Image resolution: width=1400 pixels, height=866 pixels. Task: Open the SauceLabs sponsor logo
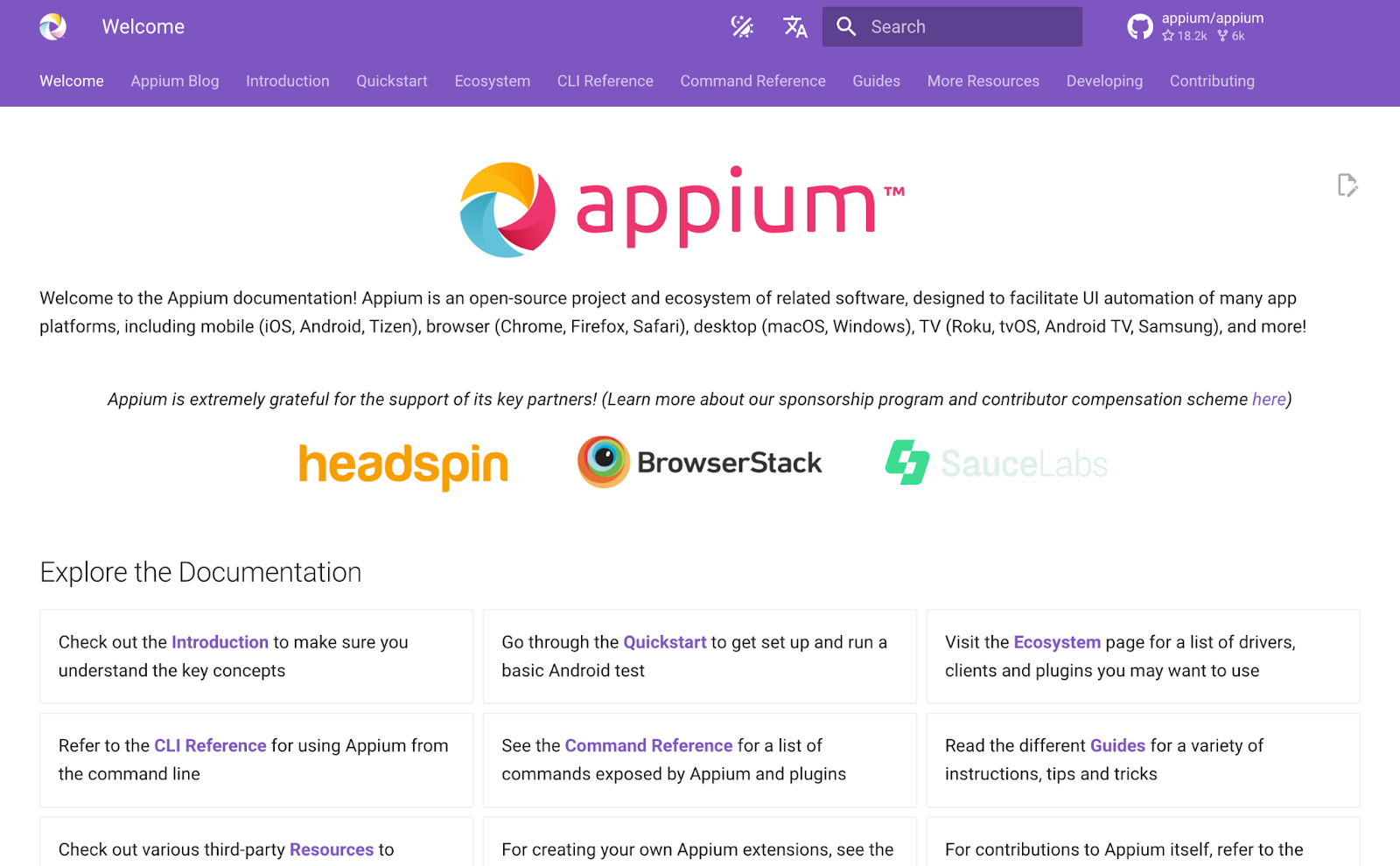pyautogui.click(x=997, y=463)
